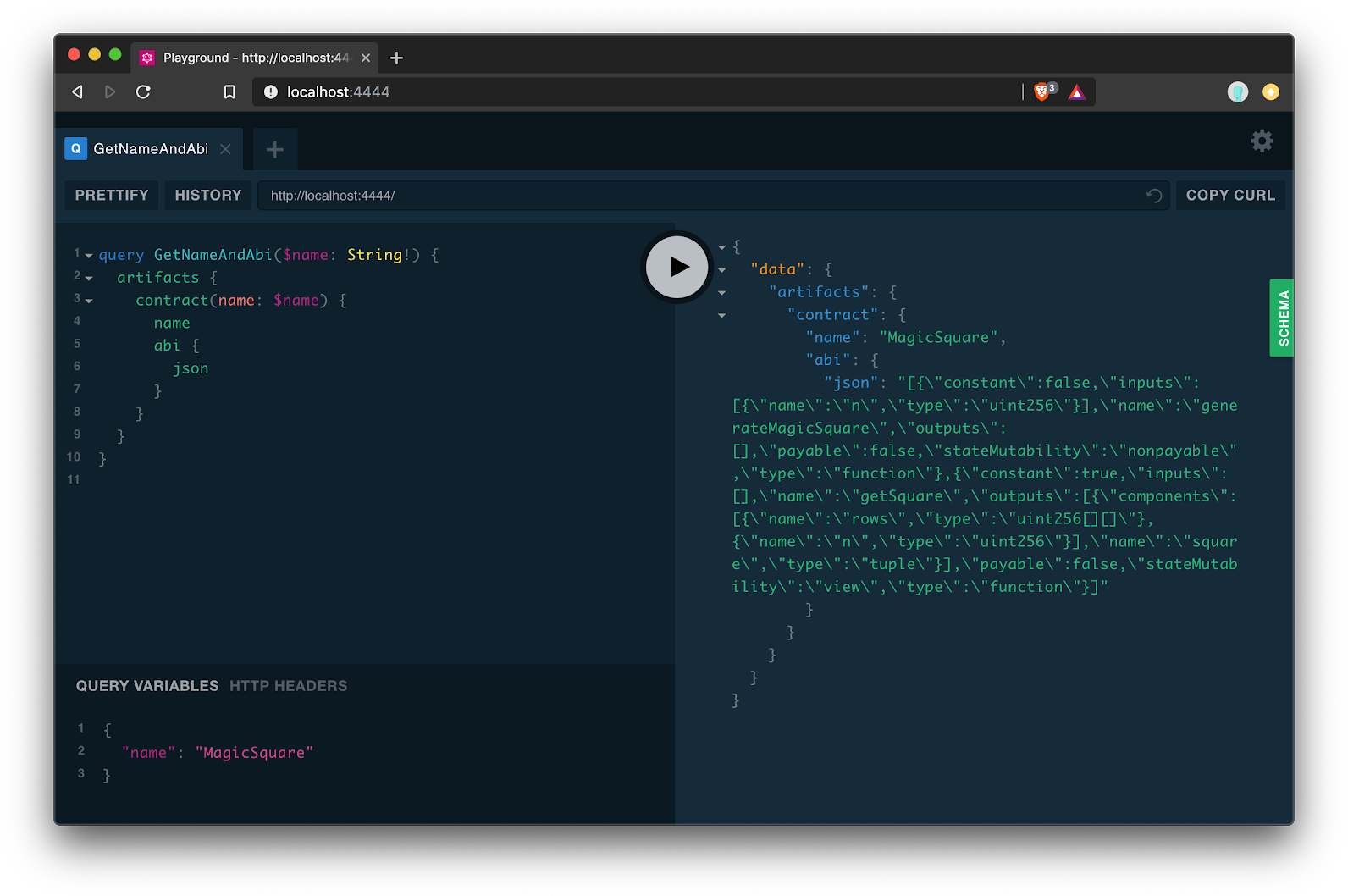Open the Schema side panel
Screen dimensions: 1348x896
[x=1282, y=318]
